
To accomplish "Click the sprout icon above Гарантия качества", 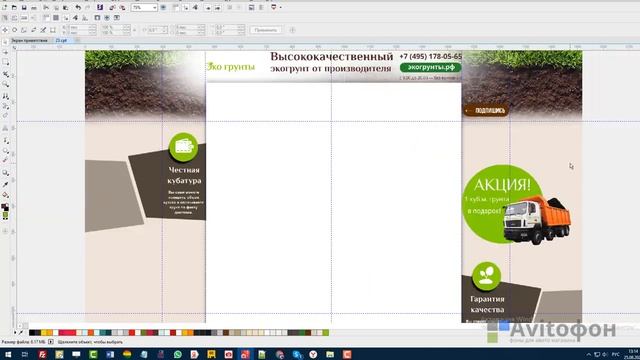I will [x=486, y=276].
